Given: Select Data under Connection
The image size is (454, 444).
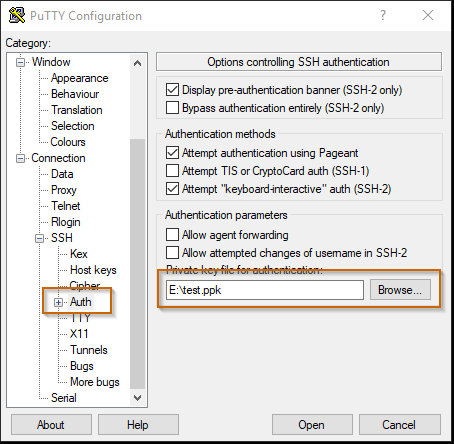Looking at the screenshot, I should coord(62,174).
